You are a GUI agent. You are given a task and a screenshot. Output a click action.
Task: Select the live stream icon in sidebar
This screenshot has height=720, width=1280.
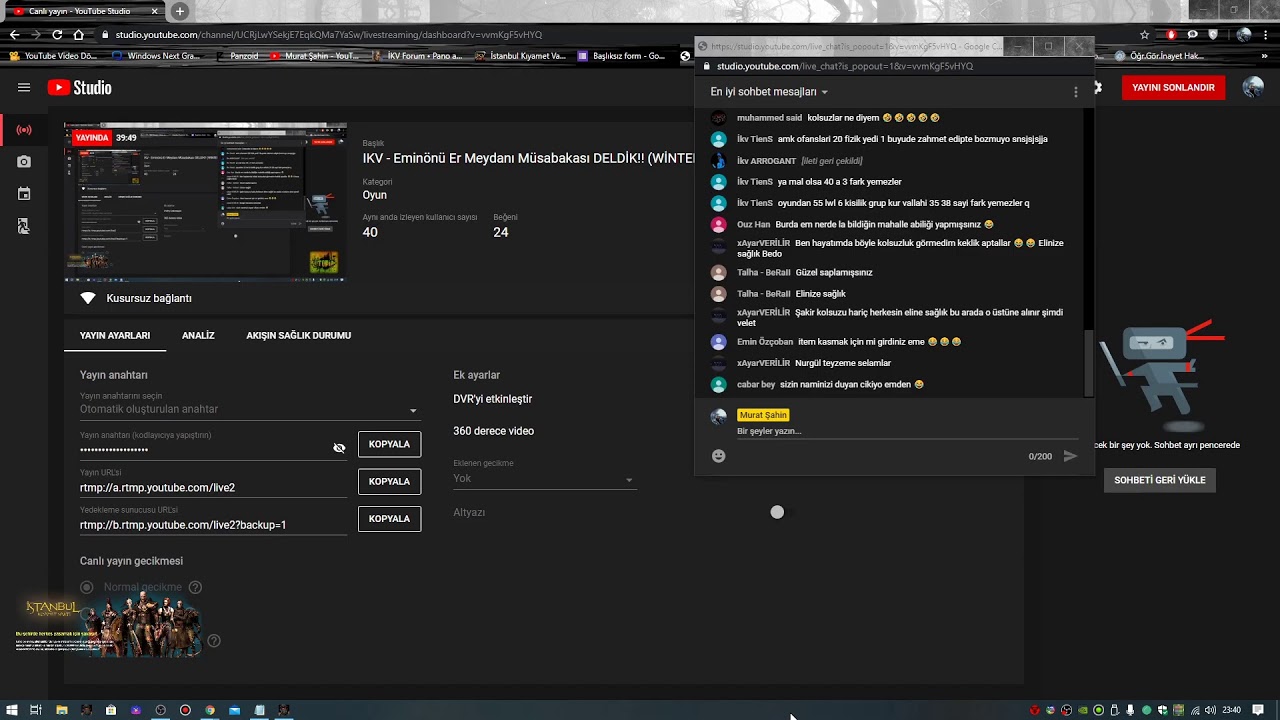(x=24, y=130)
